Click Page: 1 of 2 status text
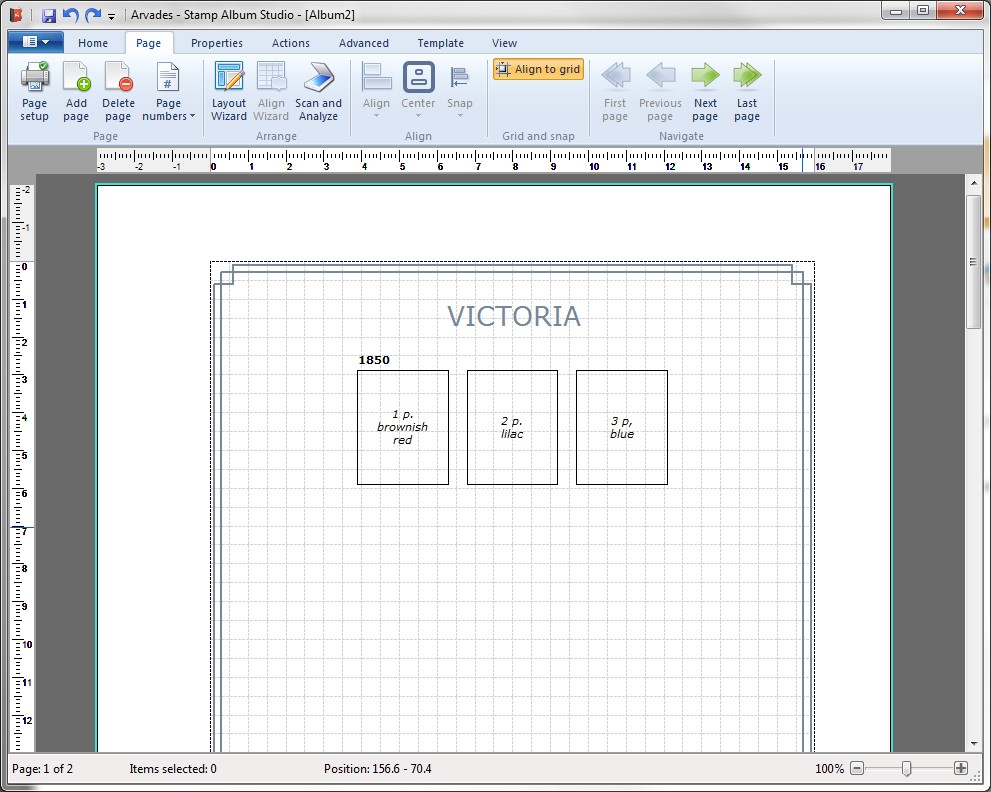991x792 pixels. click(42, 769)
